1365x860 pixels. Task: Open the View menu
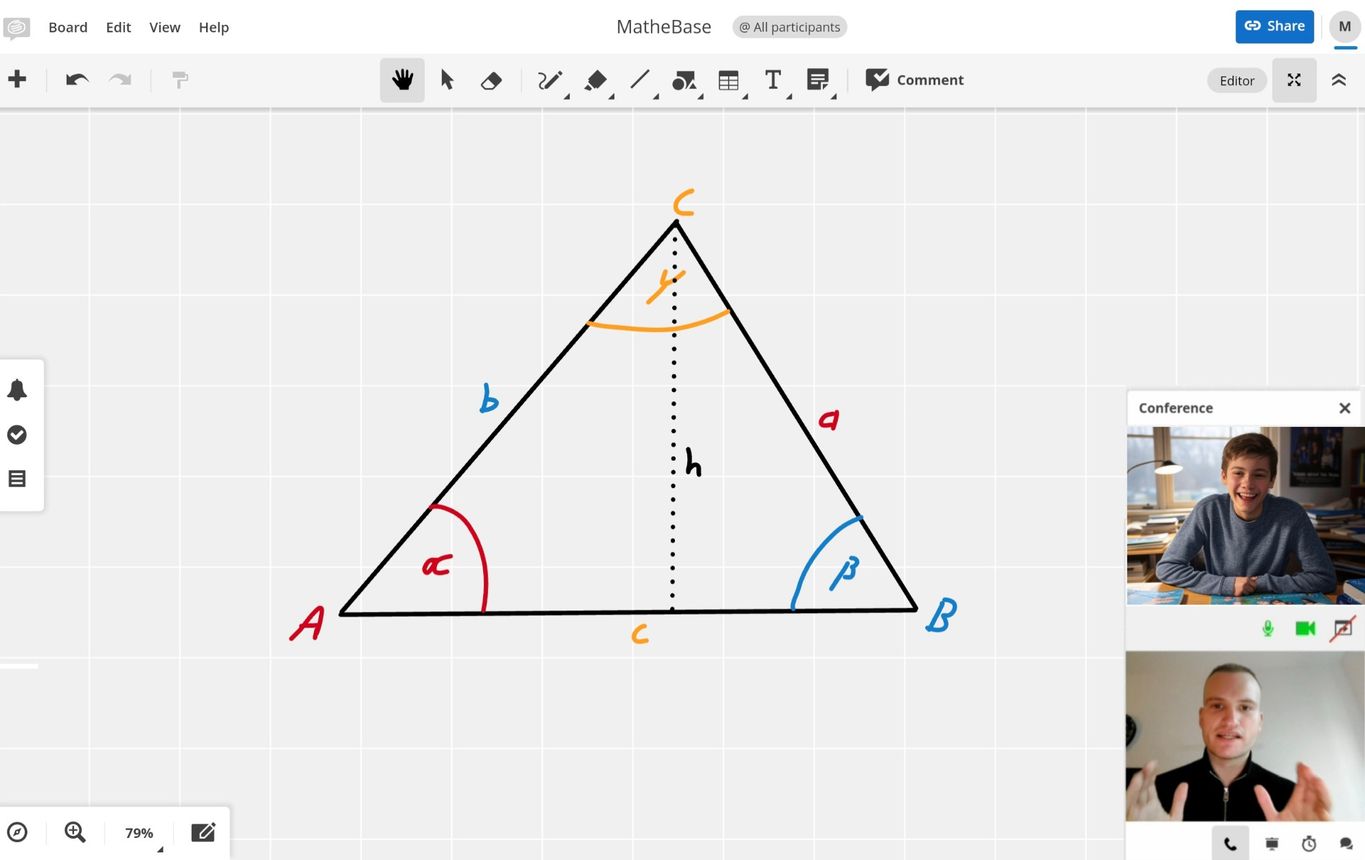(165, 27)
